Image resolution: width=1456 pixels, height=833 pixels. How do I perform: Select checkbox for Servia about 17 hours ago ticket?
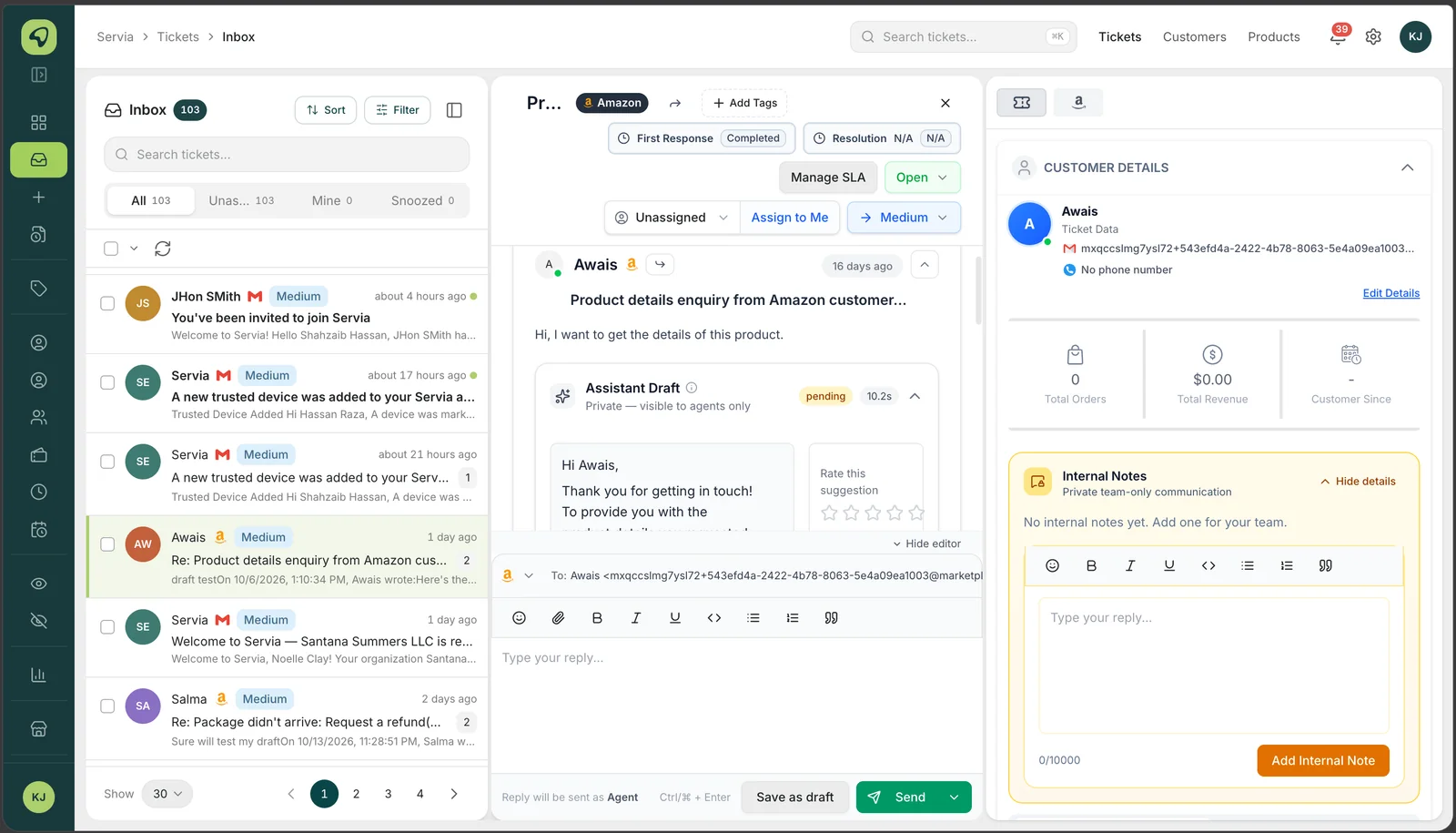107,382
